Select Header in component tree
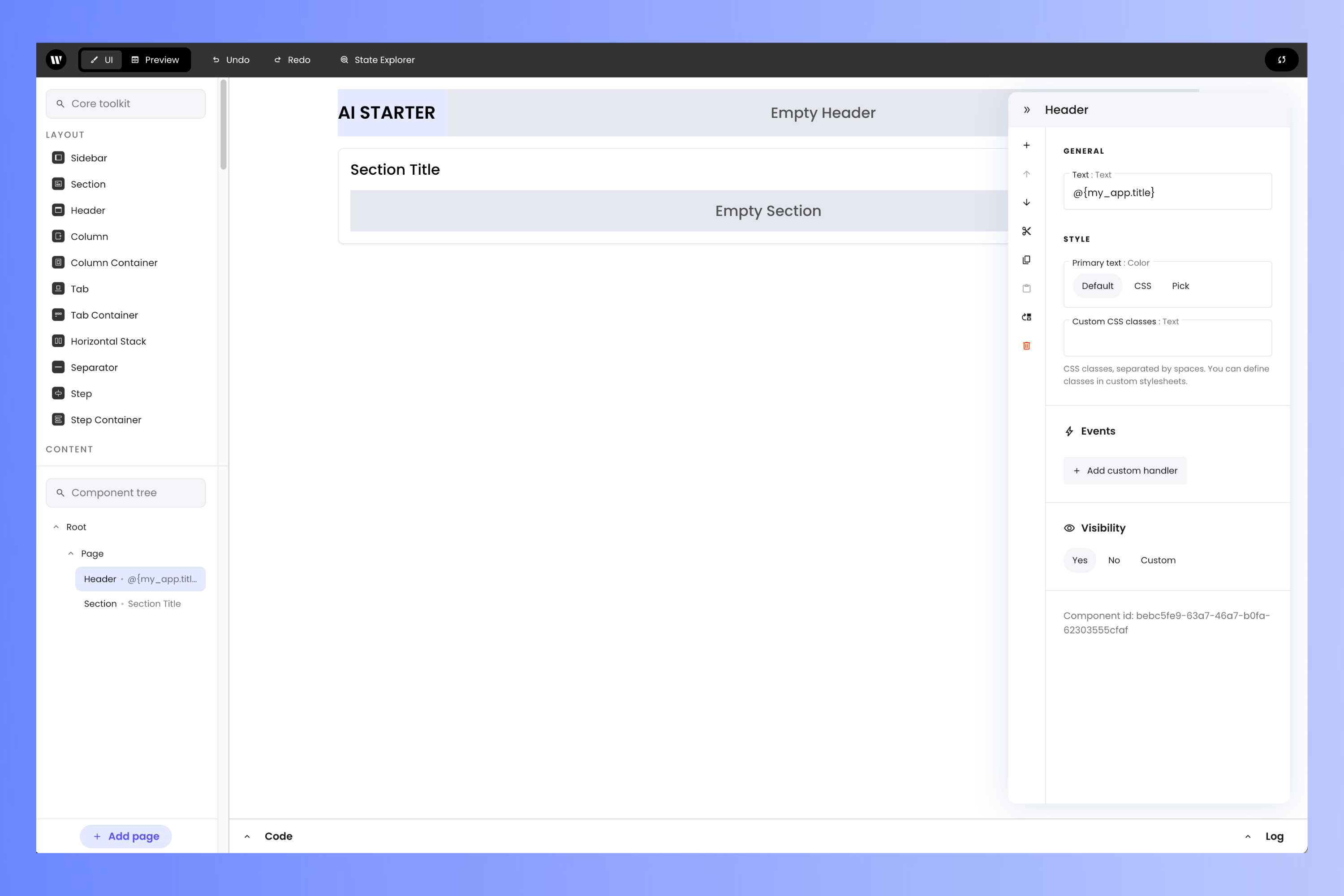The image size is (1344, 896). (x=140, y=579)
